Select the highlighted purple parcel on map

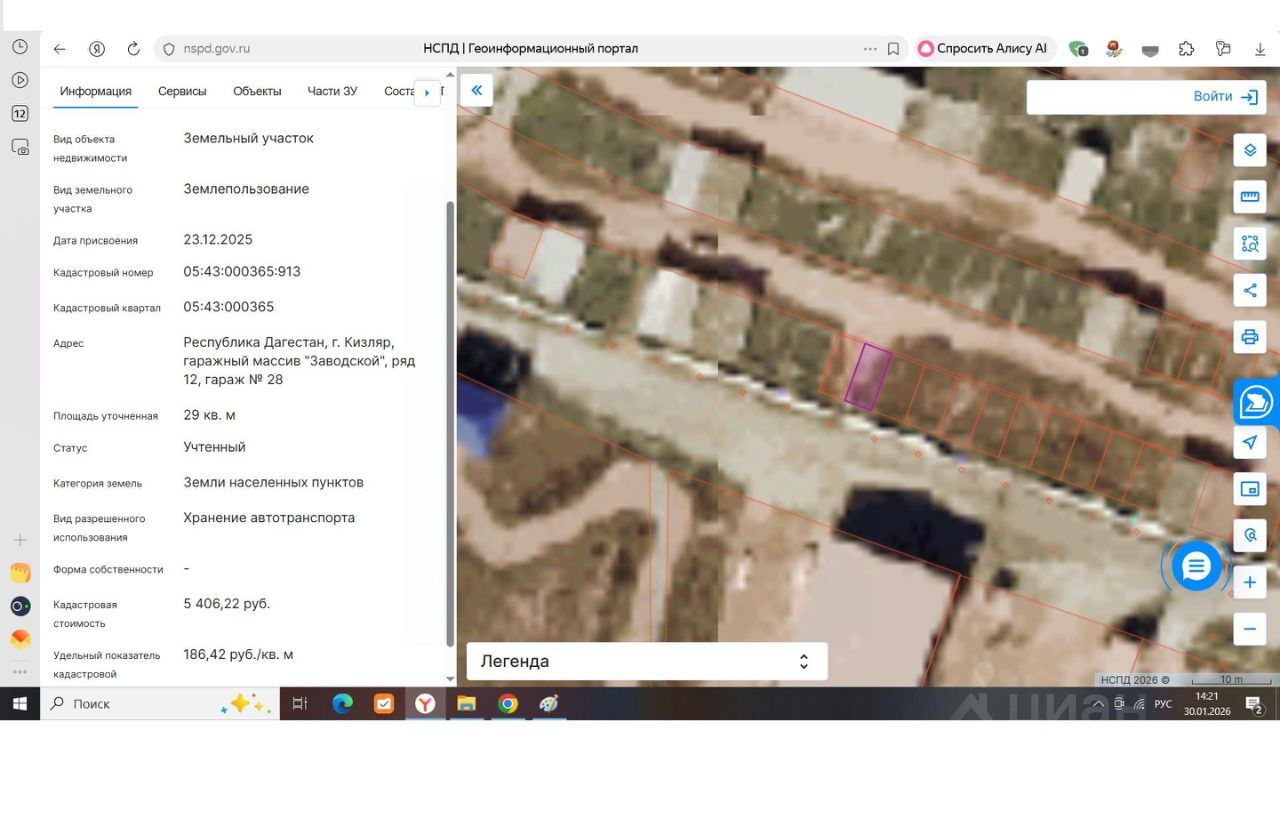868,376
